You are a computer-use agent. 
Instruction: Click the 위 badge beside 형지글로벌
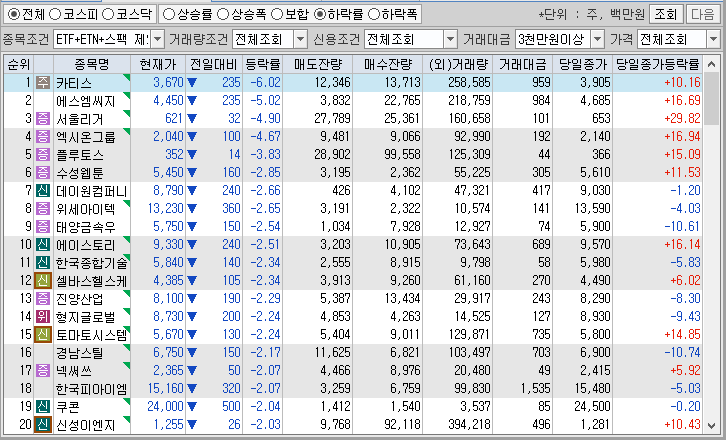click(x=43, y=316)
